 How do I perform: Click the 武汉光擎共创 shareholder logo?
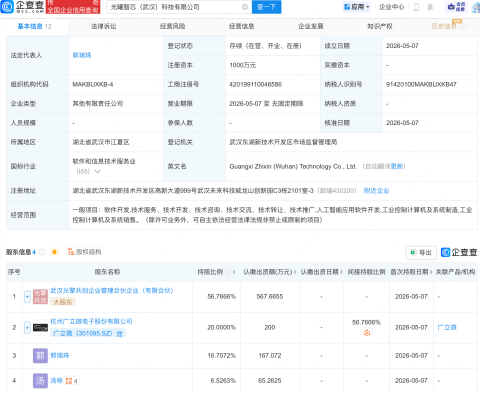point(40,296)
